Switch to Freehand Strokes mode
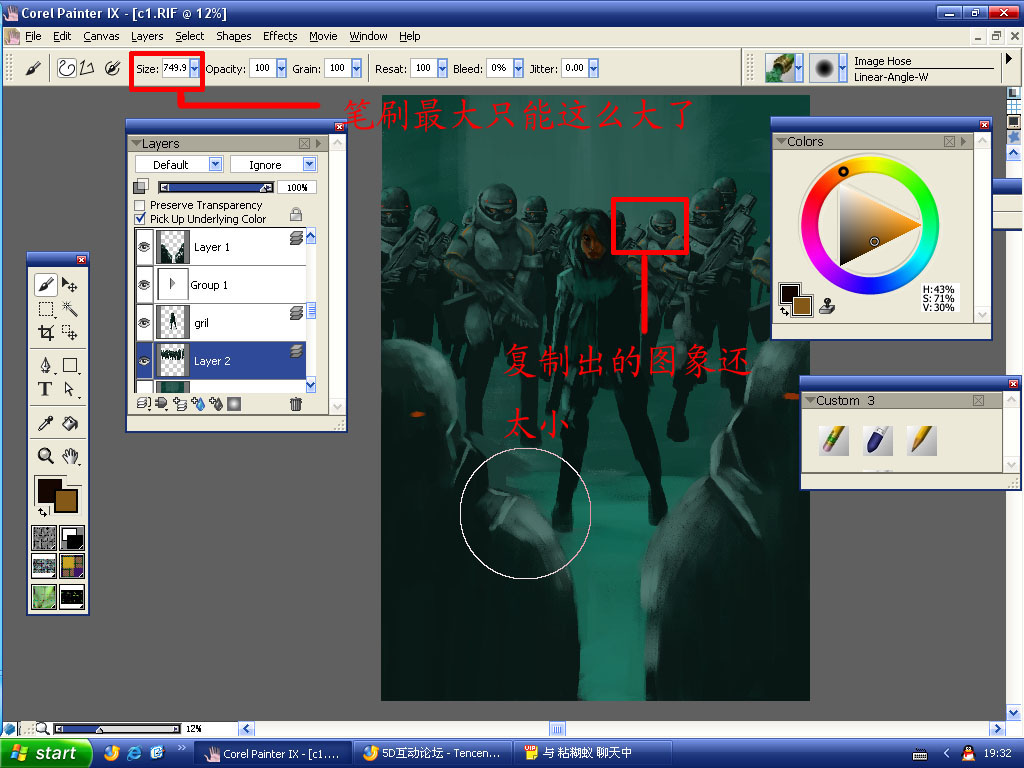Screen dimensions: 1024x768 (66, 68)
